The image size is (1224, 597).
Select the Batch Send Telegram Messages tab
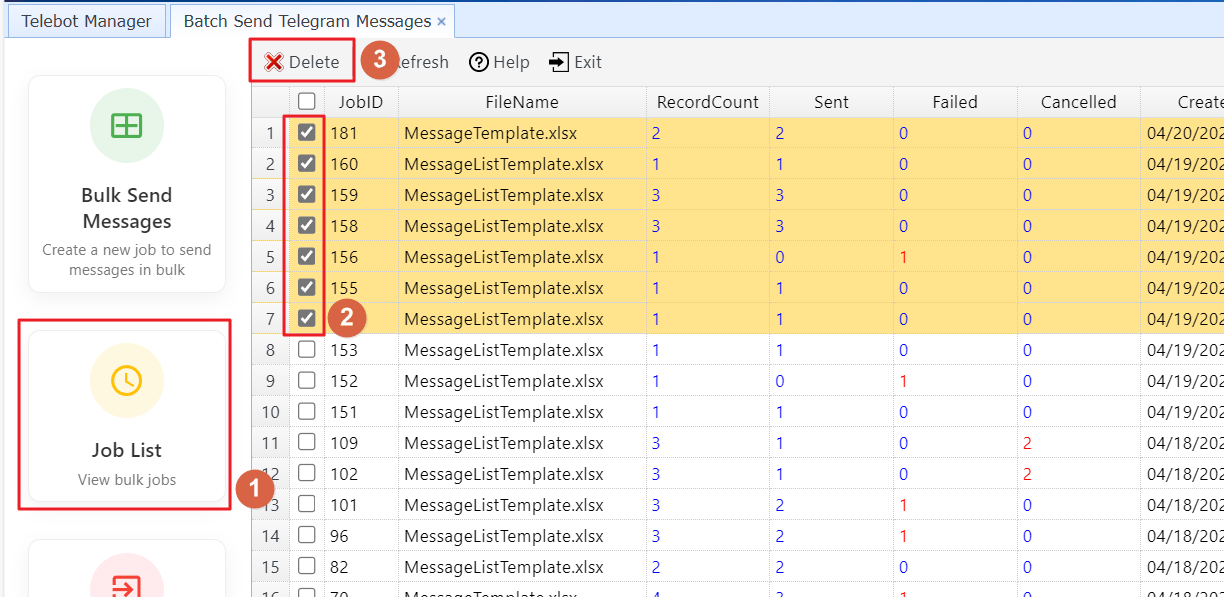[307, 21]
